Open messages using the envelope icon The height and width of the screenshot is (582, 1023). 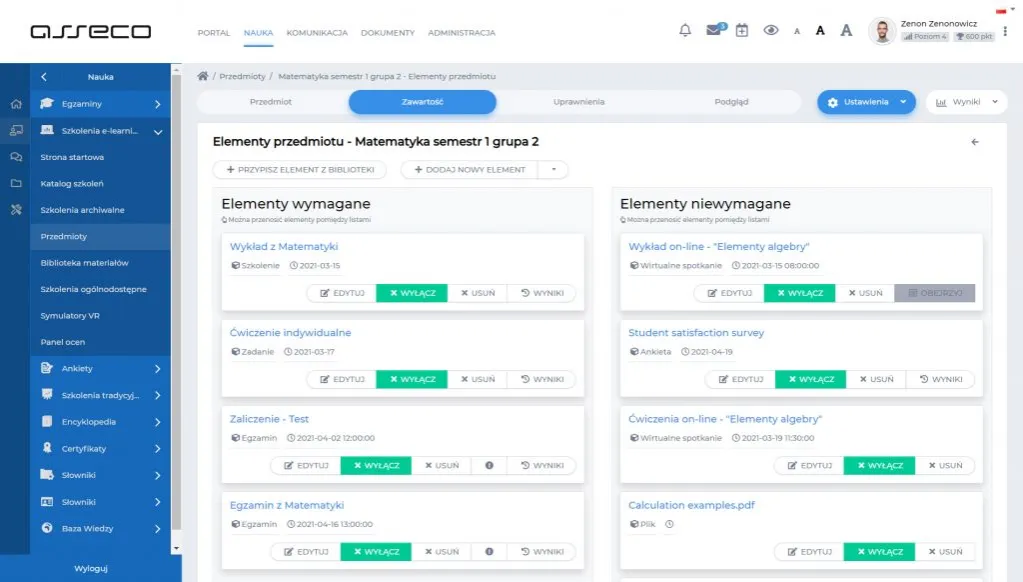coord(713,30)
